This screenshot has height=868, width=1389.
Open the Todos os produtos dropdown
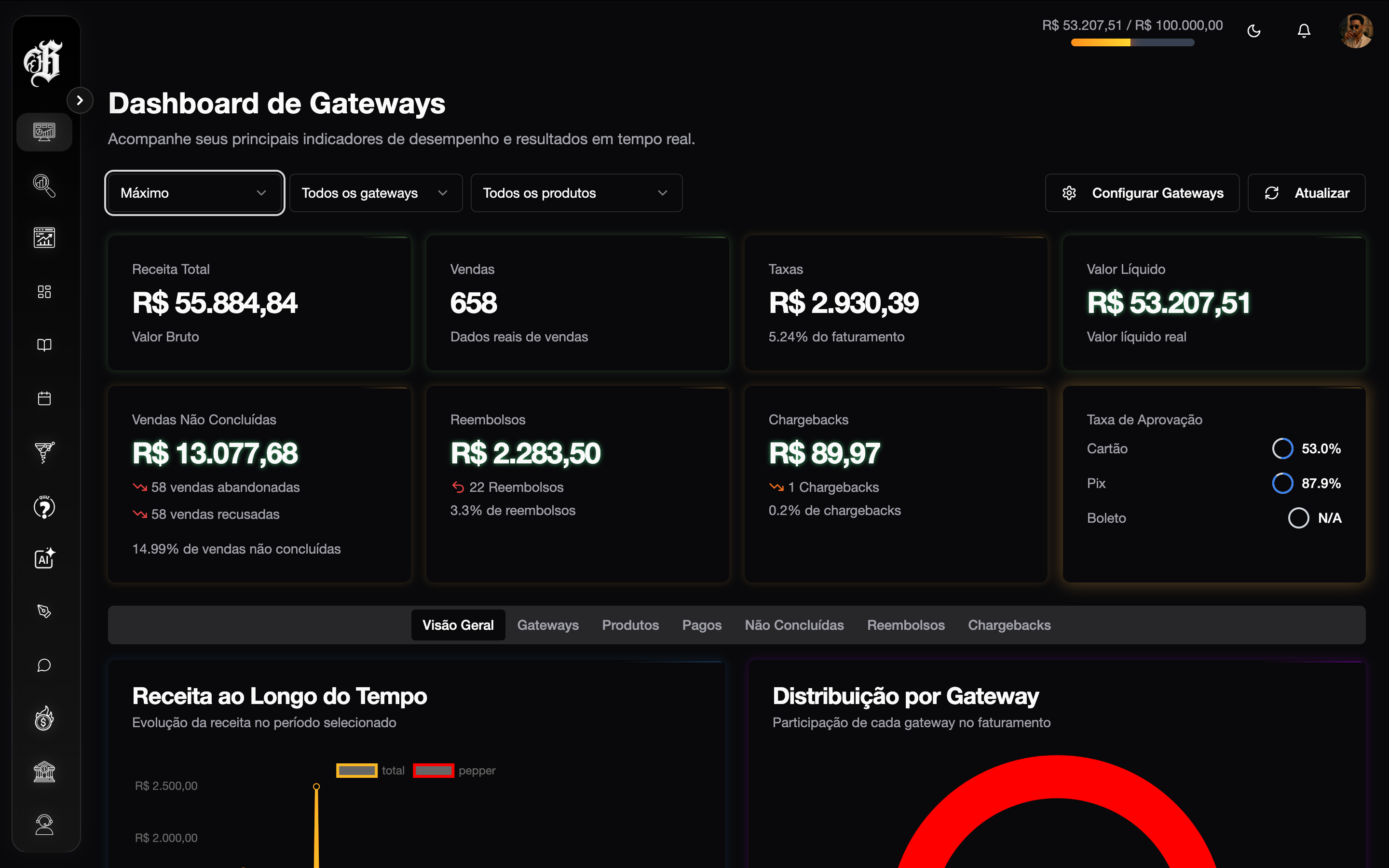point(576,193)
